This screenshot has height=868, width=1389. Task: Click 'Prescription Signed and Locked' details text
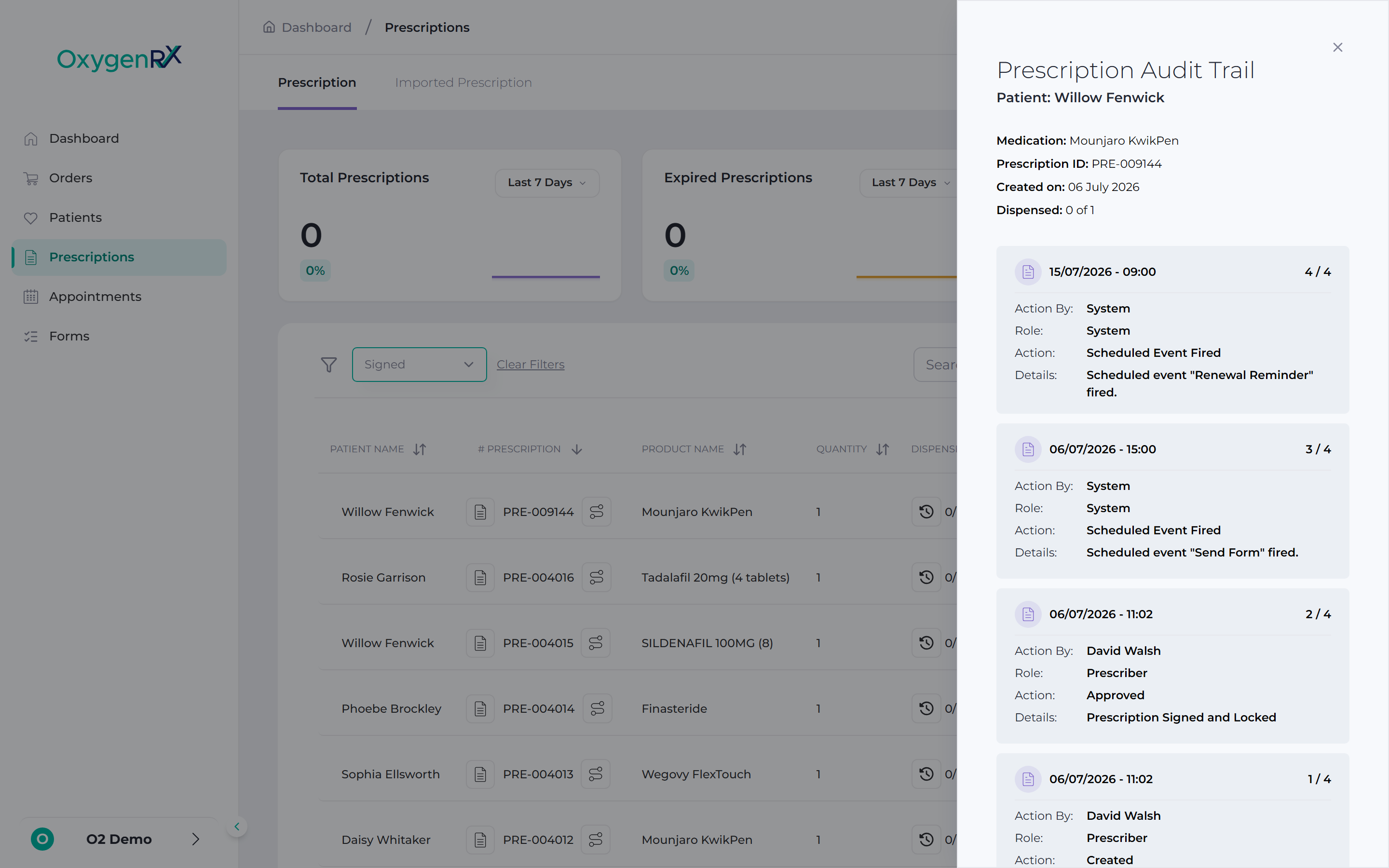pyautogui.click(x=1181, y=718)
